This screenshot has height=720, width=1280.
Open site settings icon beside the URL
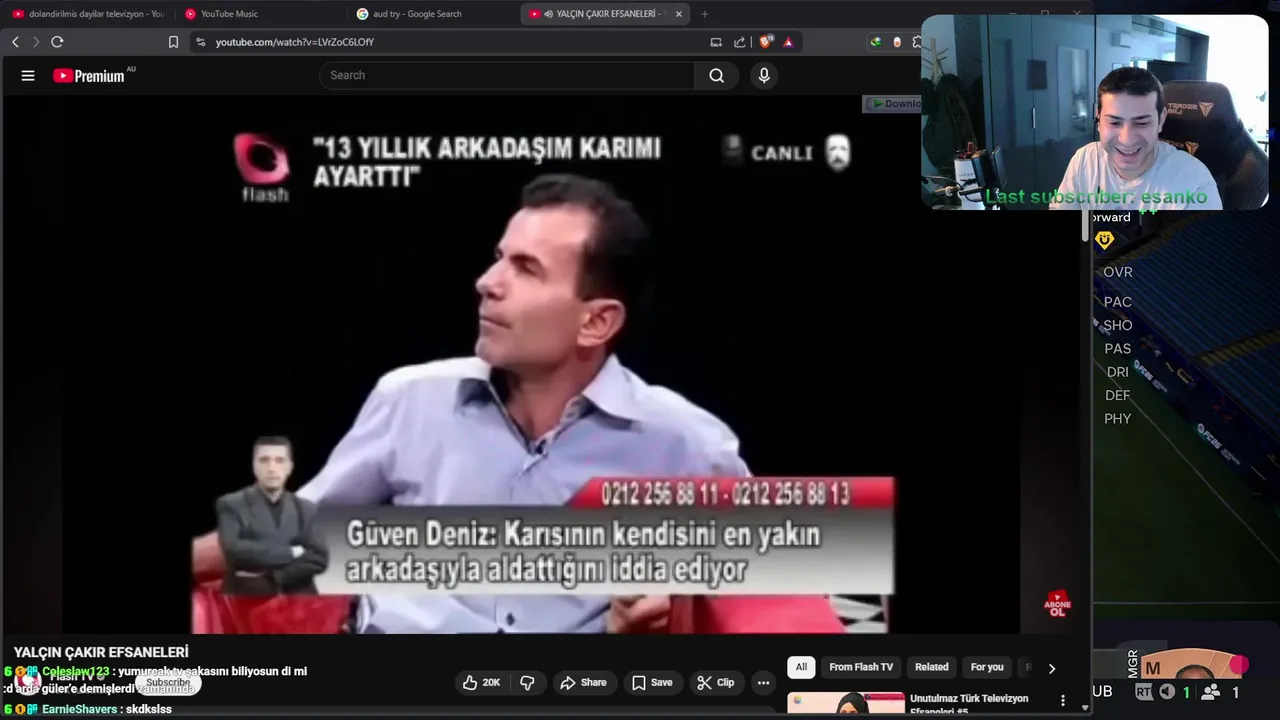201,42
